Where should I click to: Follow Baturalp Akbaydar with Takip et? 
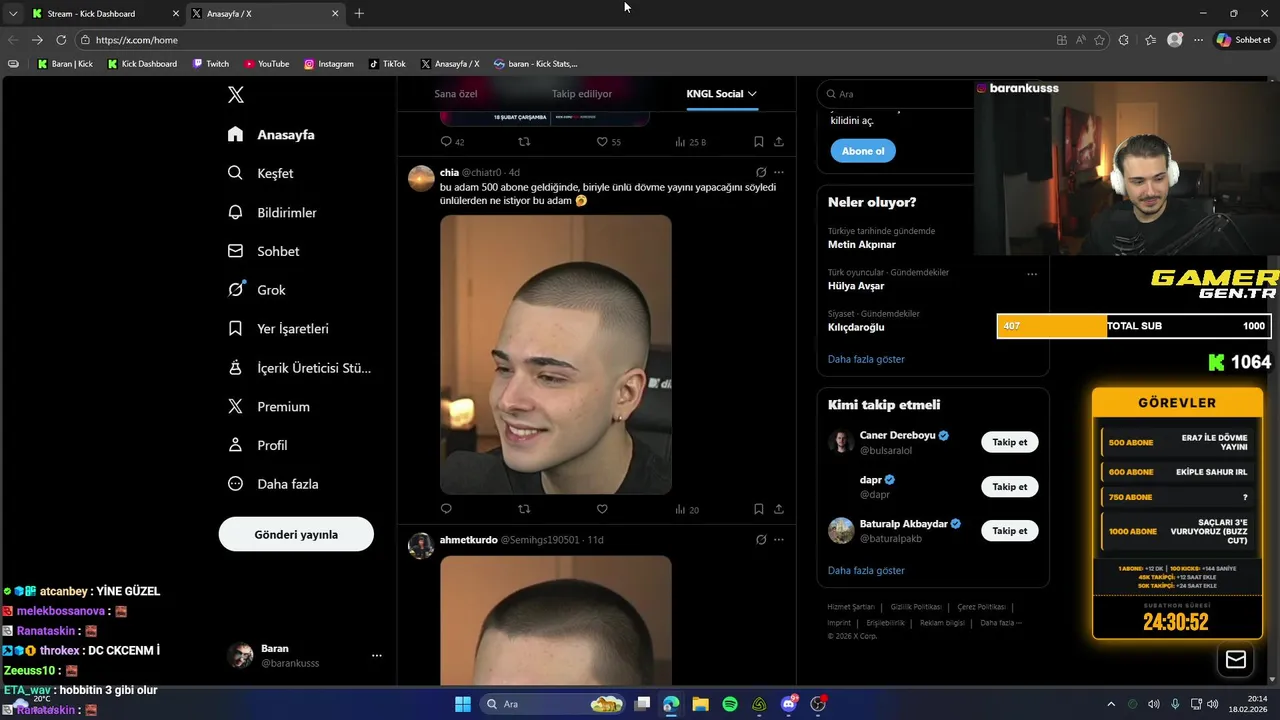click(1009, 531)
